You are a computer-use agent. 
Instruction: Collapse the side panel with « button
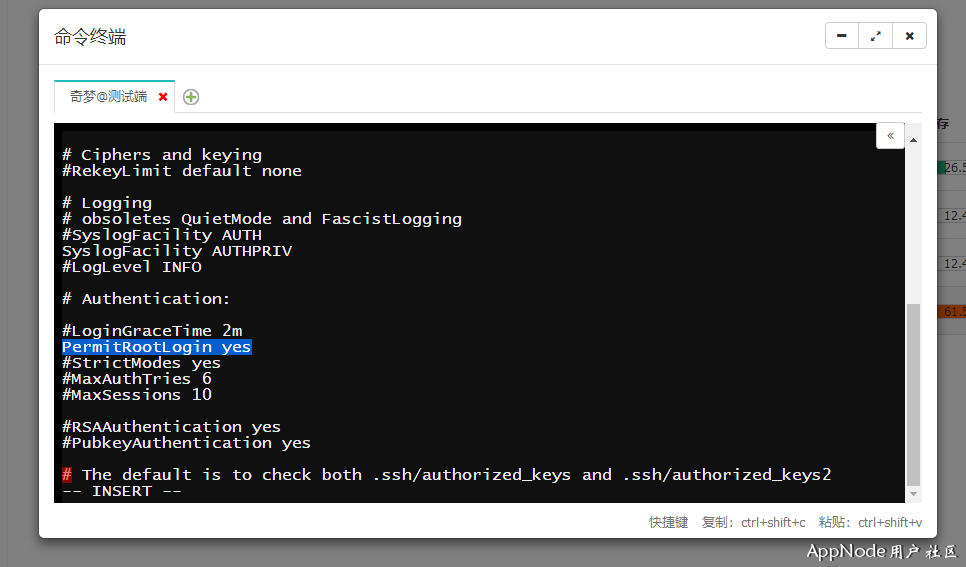pos(890,135)
